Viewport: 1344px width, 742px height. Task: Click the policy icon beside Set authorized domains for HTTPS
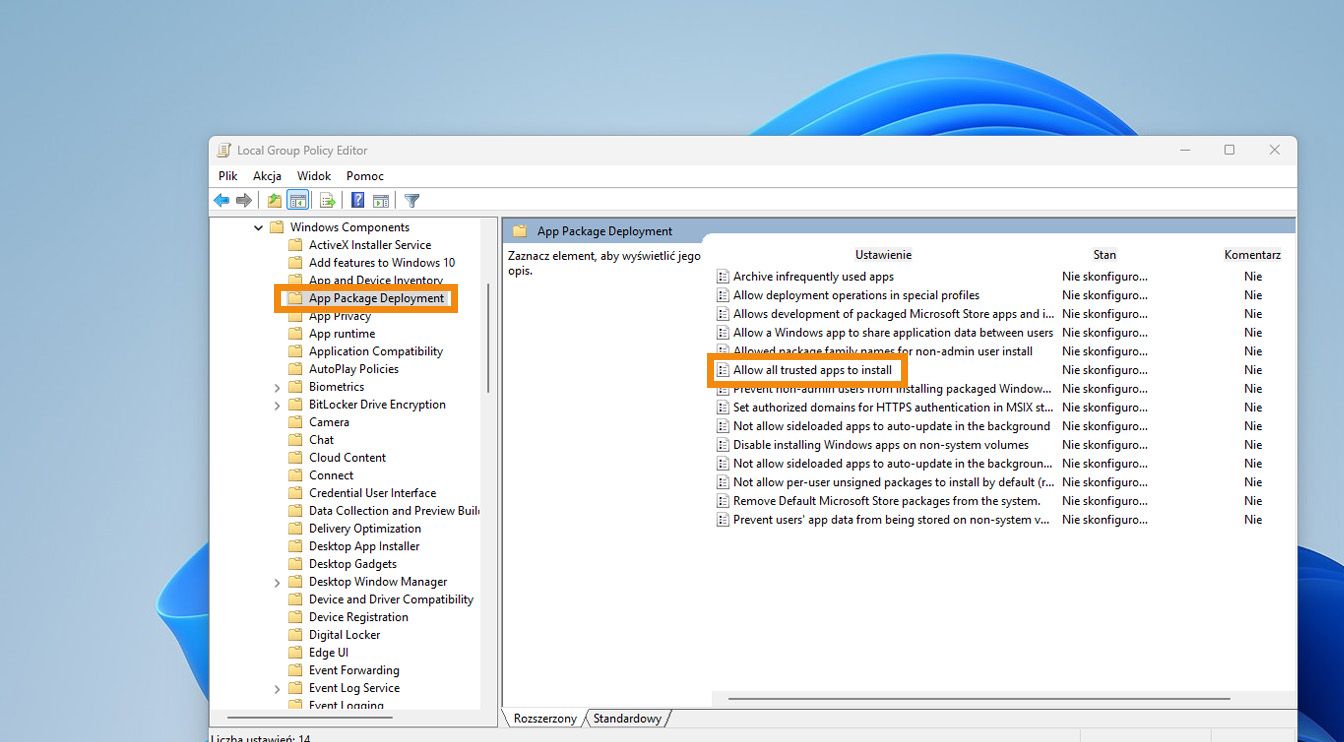[x=723, y=408]
